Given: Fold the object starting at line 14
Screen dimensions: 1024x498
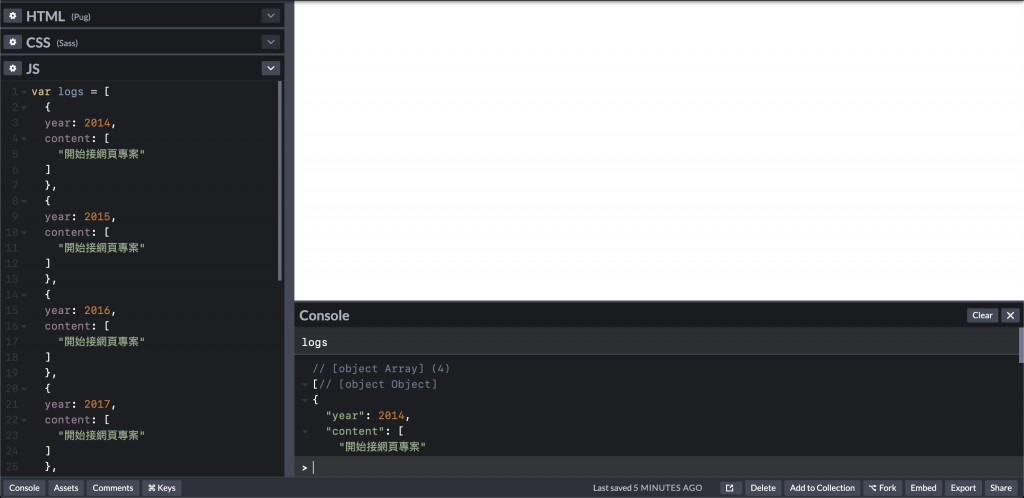Looking at the screenshot, I should 24,295.
